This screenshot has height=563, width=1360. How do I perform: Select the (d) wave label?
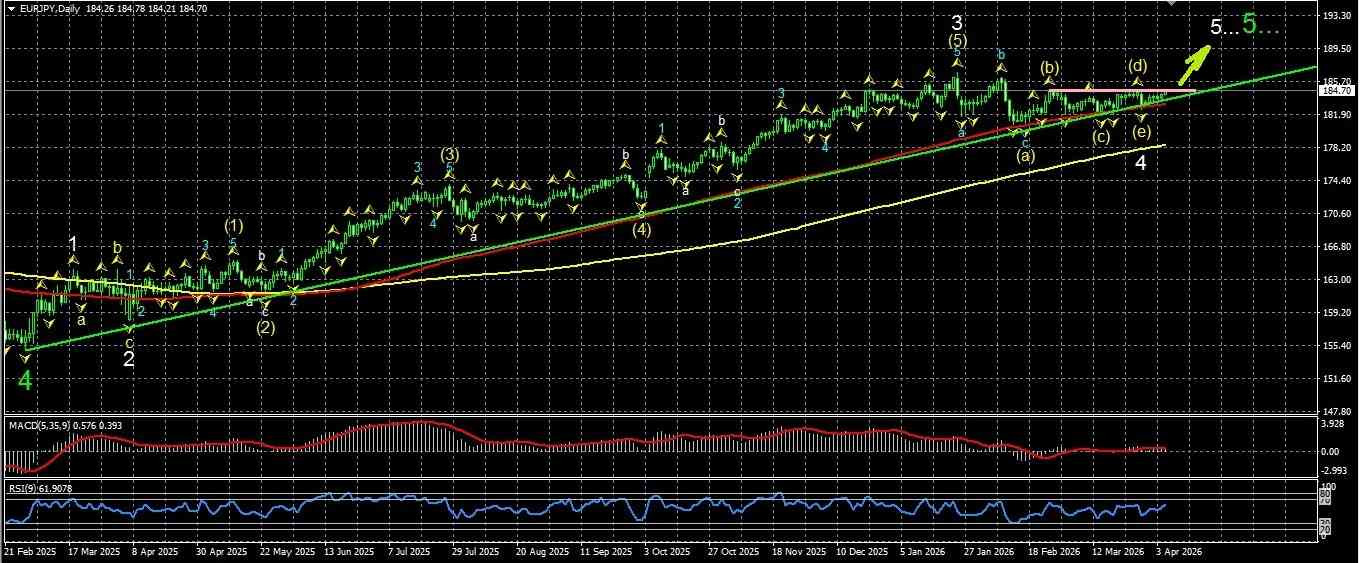coord(1138,66)
